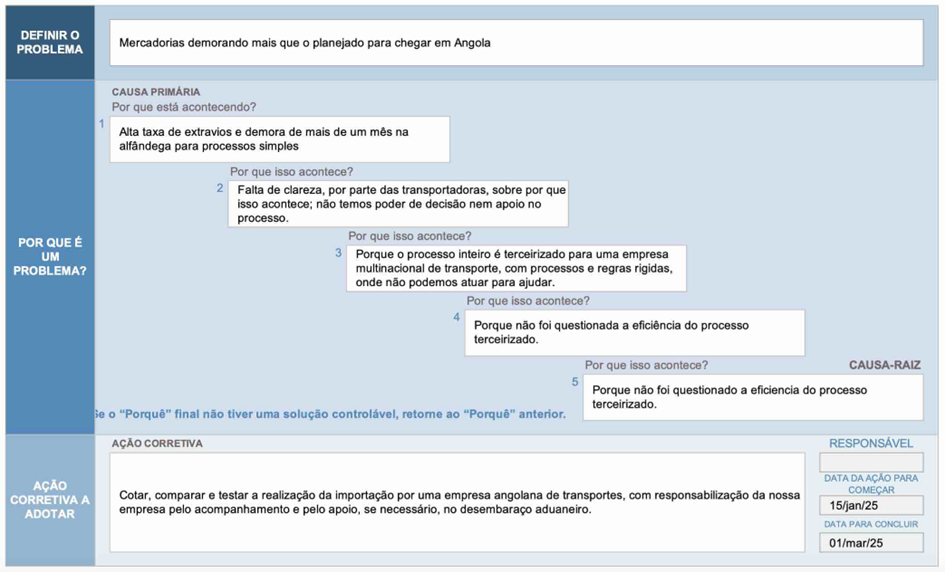Click the 'RESPONSÁVEL' heading
Image resolution: width=945 pixels, height=572 pixels.
tap(871, 443)
